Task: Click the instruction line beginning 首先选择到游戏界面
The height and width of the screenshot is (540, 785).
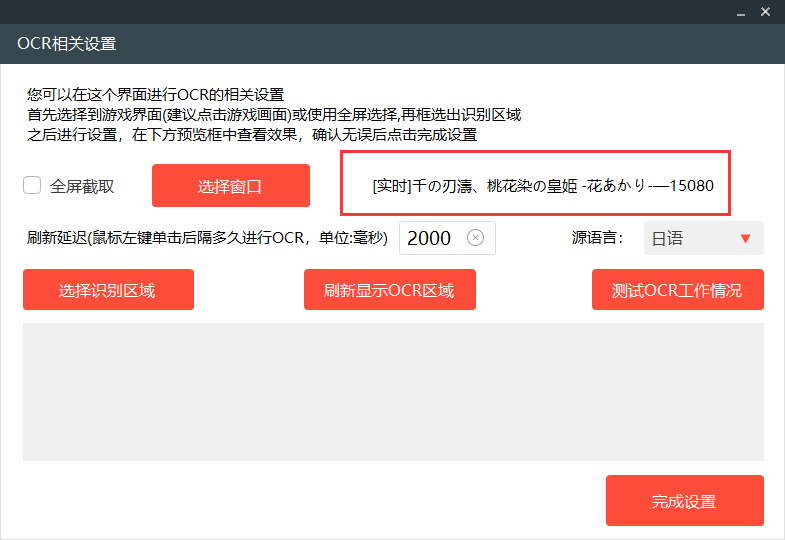Action: click(x=274, y=115)
